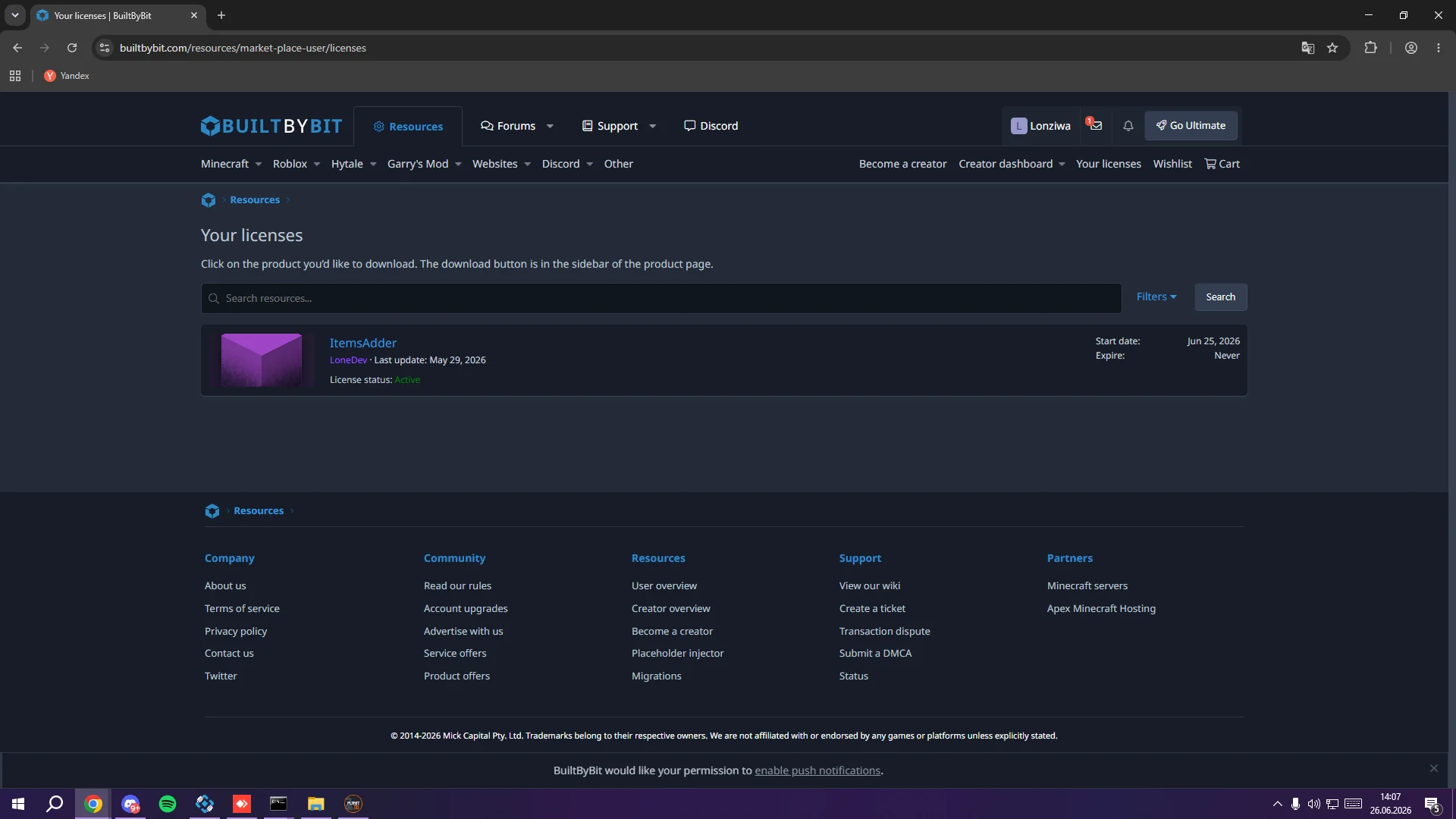Open Spotify from the taskbar

[168, 804]
